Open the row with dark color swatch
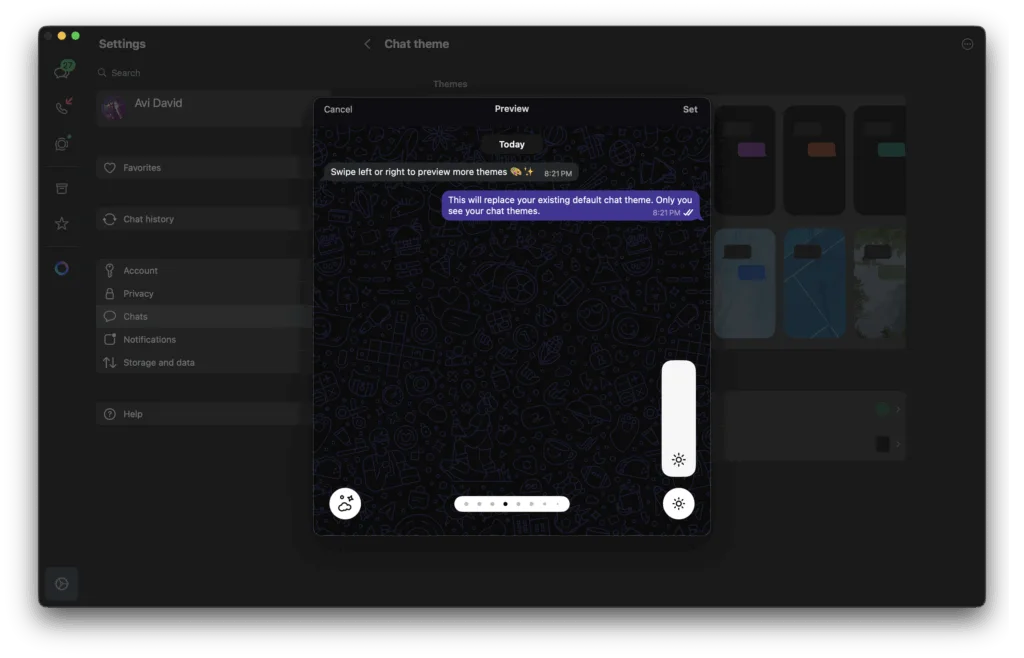 point(808,444)
